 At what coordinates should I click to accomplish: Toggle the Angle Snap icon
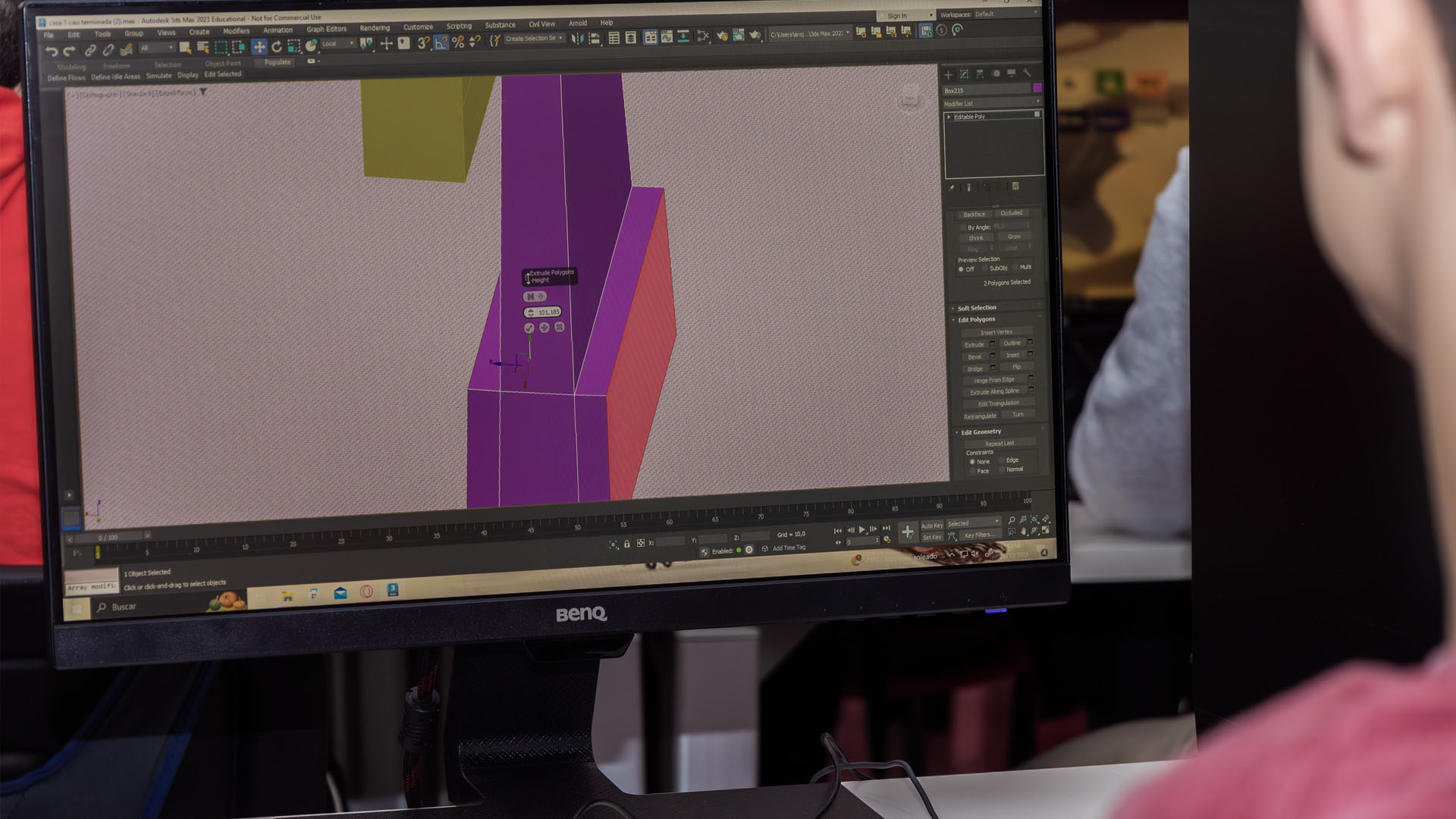click(441, 42)
